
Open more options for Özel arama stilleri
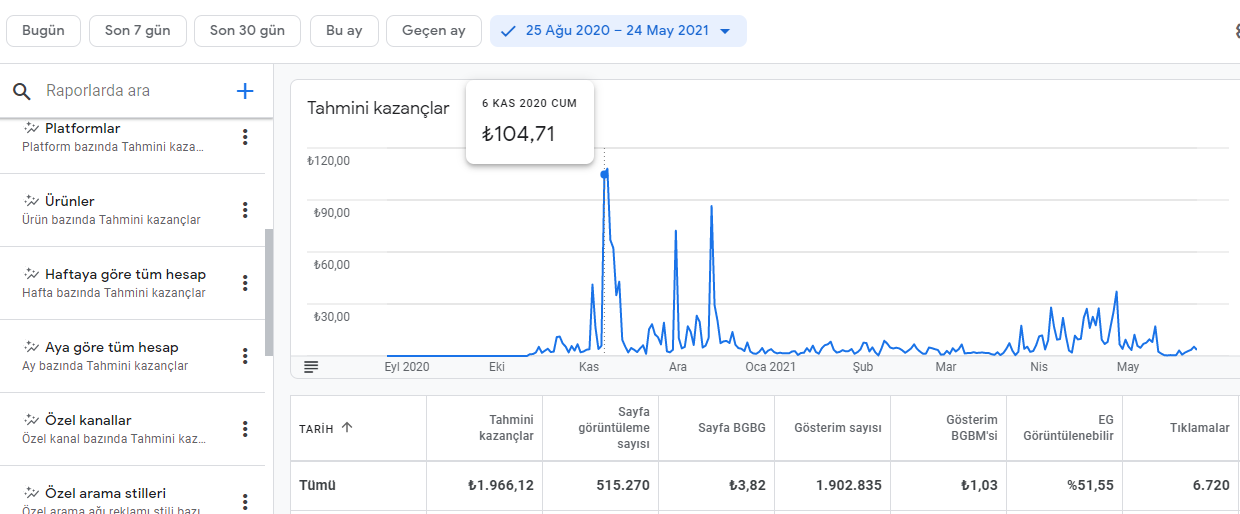245,502
